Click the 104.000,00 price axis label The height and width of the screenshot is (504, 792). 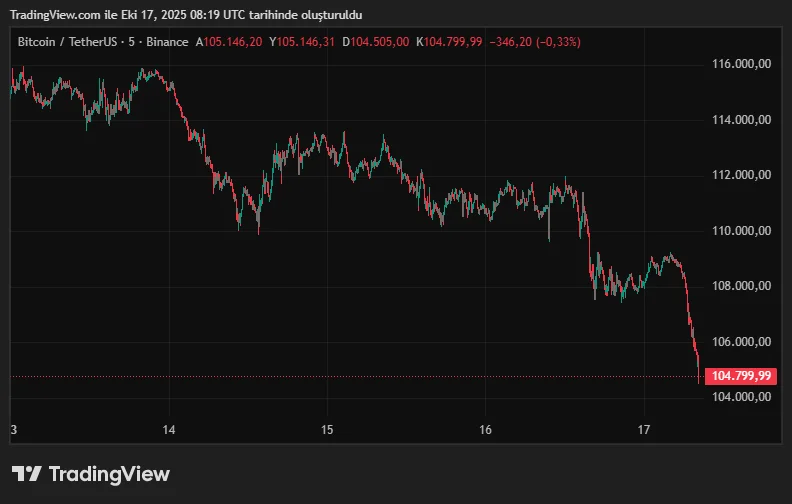coord(742,396)
